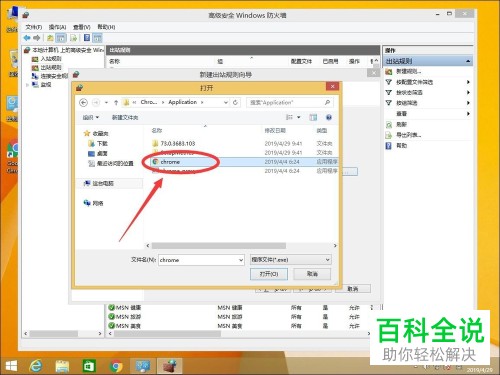
Task: Open the recent locations dropdown in Open dialog
Action: click(x=106, y=102)
